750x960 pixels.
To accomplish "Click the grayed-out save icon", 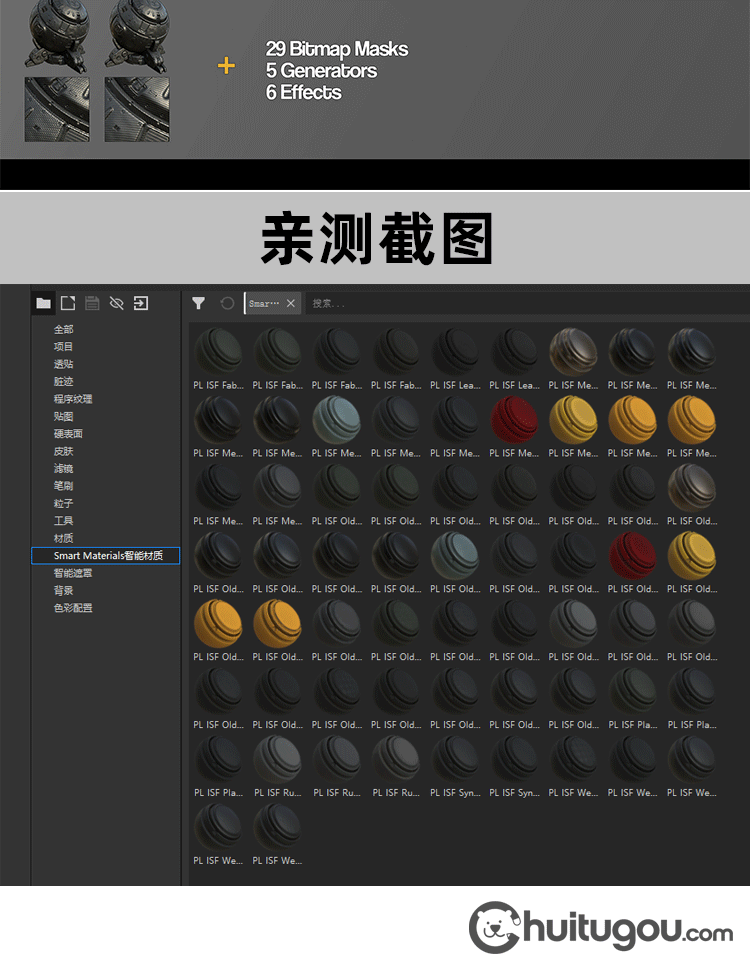I will (92, 303).
